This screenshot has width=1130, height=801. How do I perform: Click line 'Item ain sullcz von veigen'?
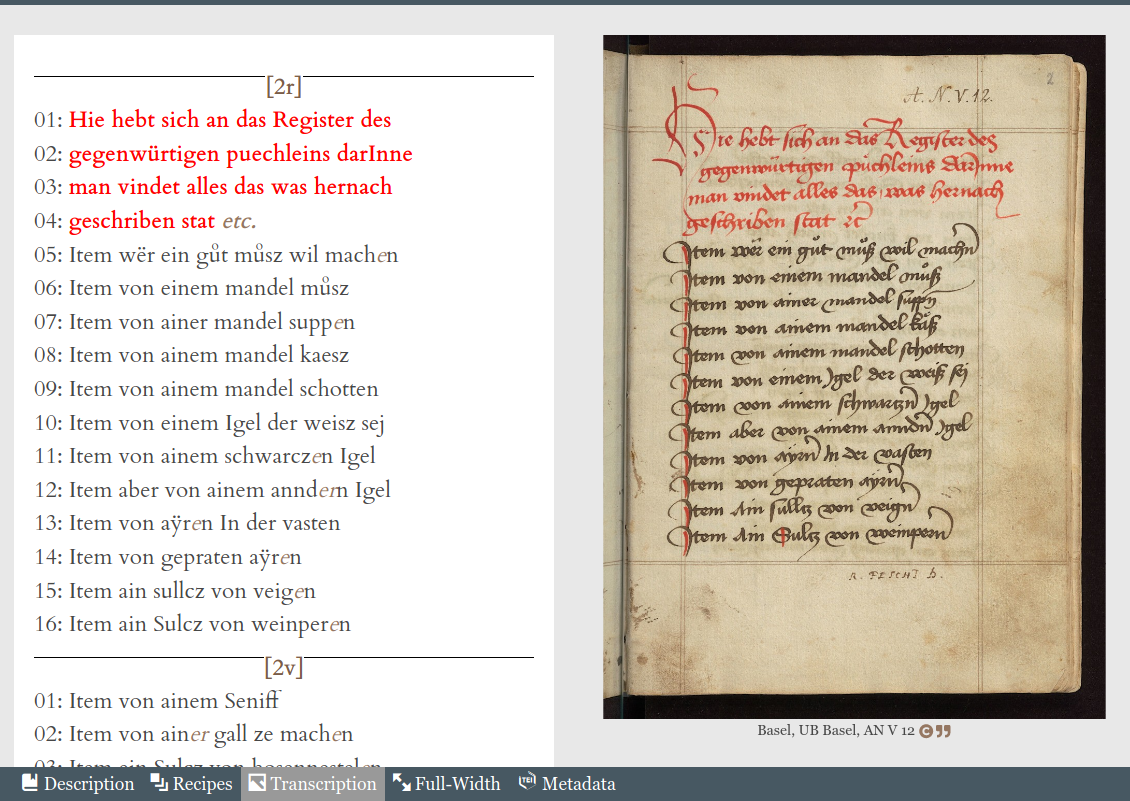(x=192, y=590)
